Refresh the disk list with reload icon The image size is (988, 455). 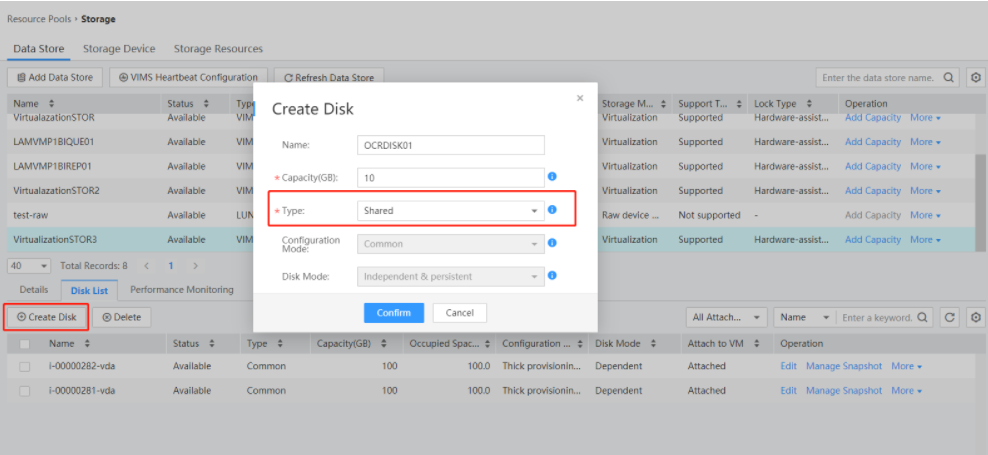[949, 317]
